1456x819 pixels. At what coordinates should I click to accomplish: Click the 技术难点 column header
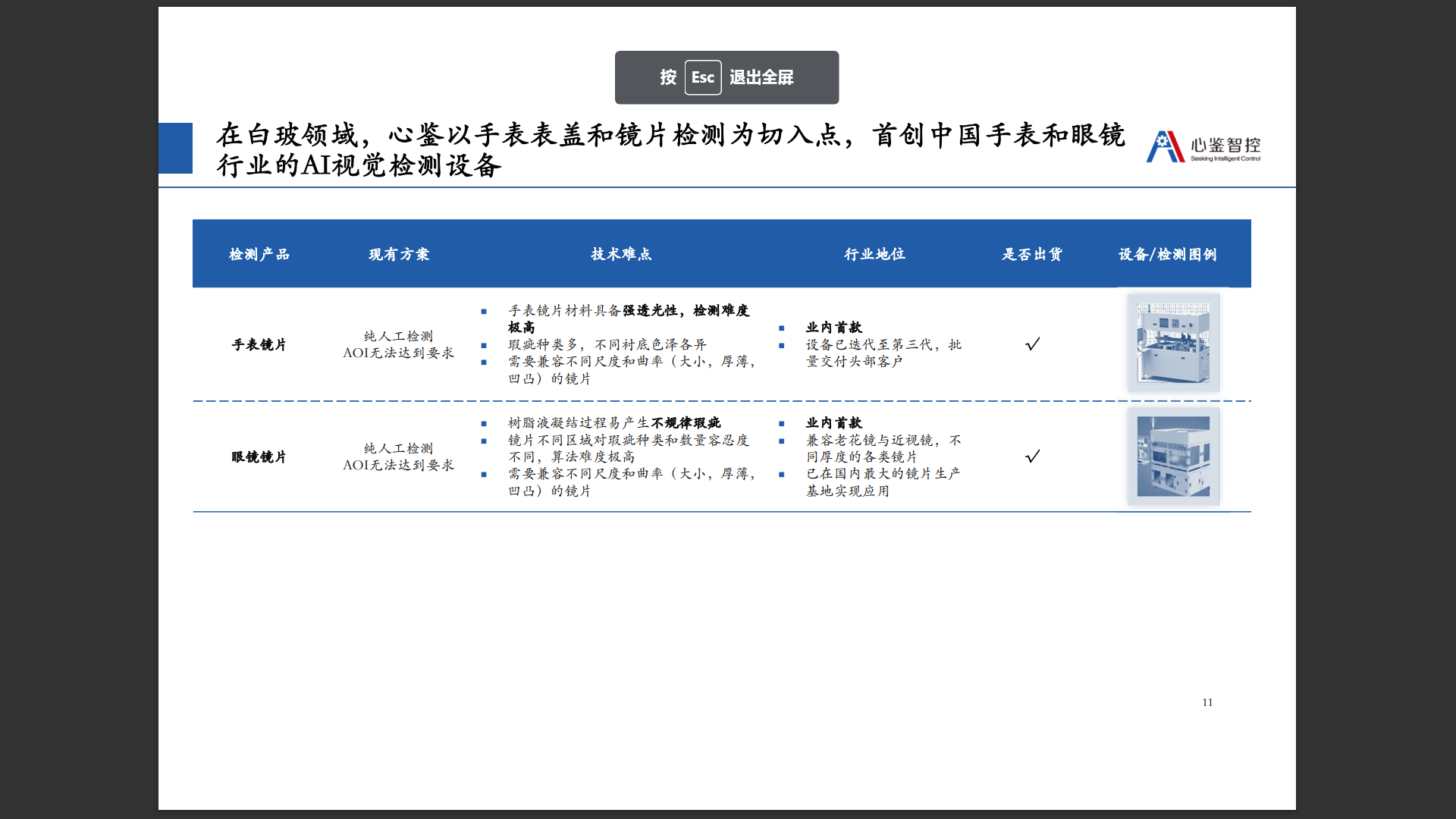621,255
